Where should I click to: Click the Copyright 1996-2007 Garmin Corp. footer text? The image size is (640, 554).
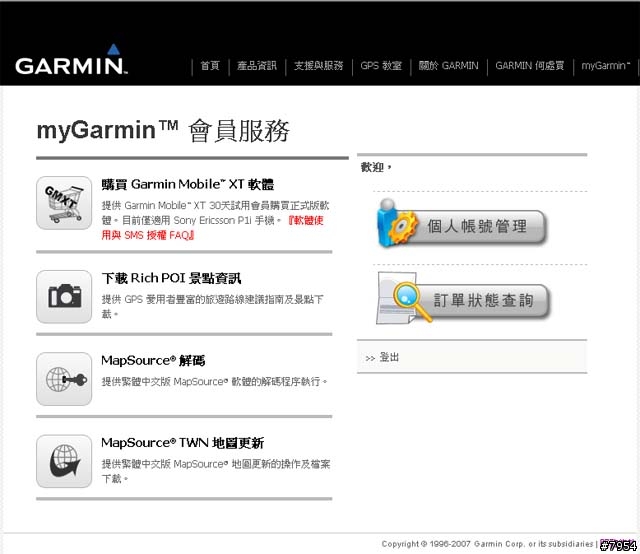487,544
